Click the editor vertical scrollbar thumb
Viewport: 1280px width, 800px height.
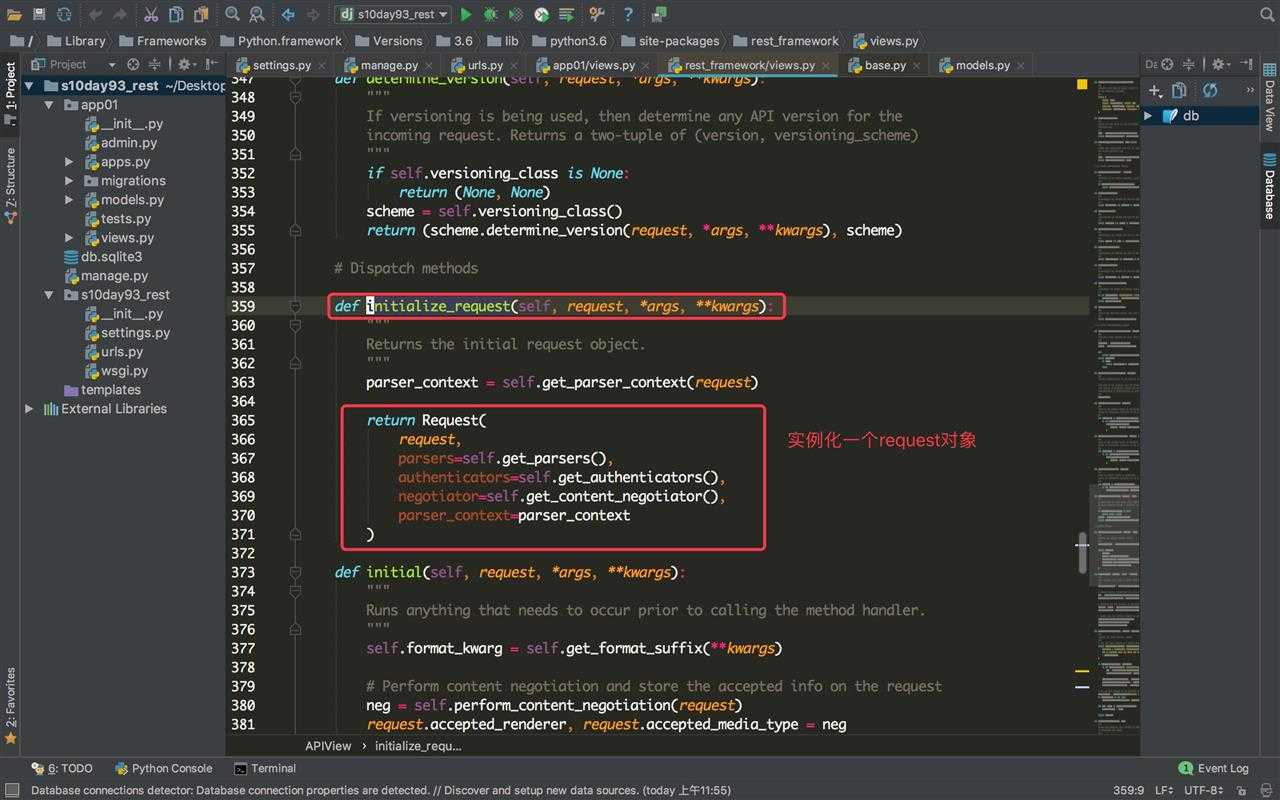click(x=1082, y=552)
